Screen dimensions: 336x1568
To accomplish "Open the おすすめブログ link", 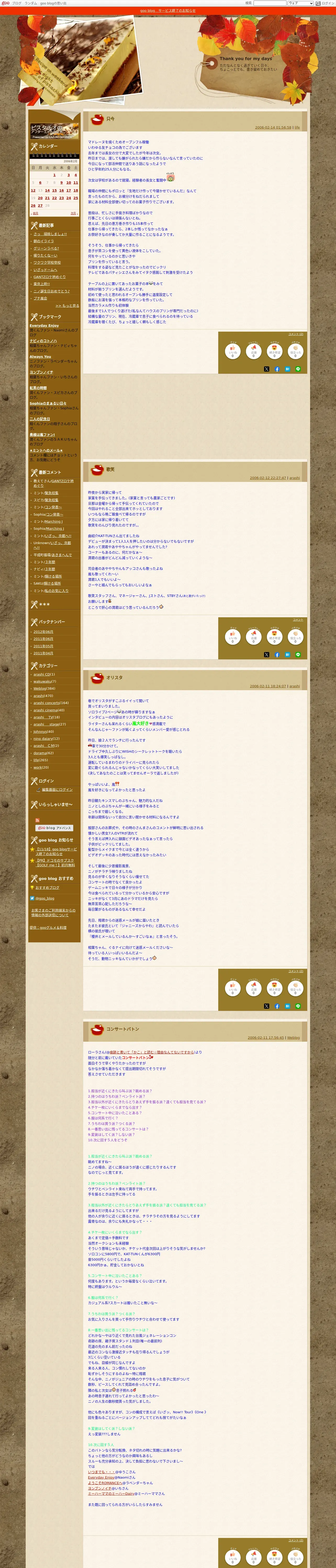I will click(x=48, y=887).
